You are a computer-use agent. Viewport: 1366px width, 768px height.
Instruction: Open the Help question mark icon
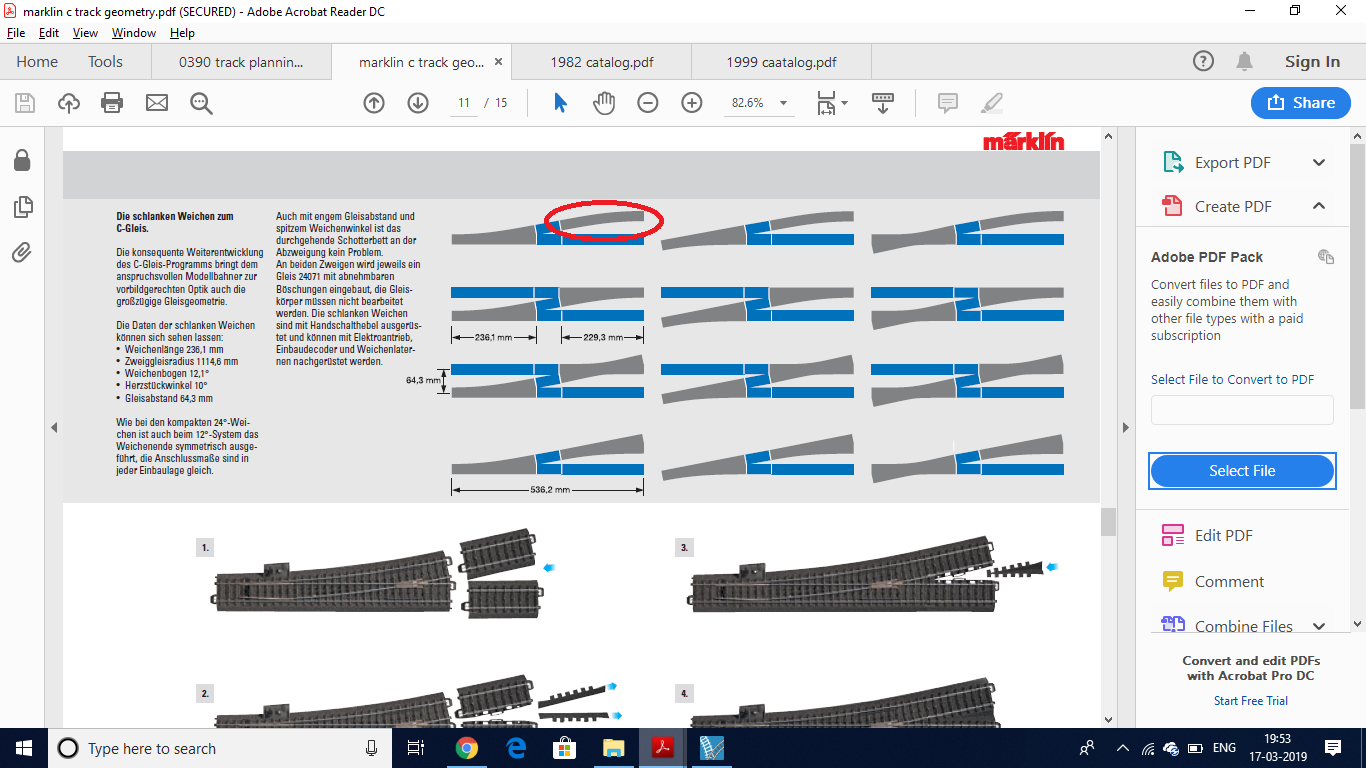pos(1204,61)
